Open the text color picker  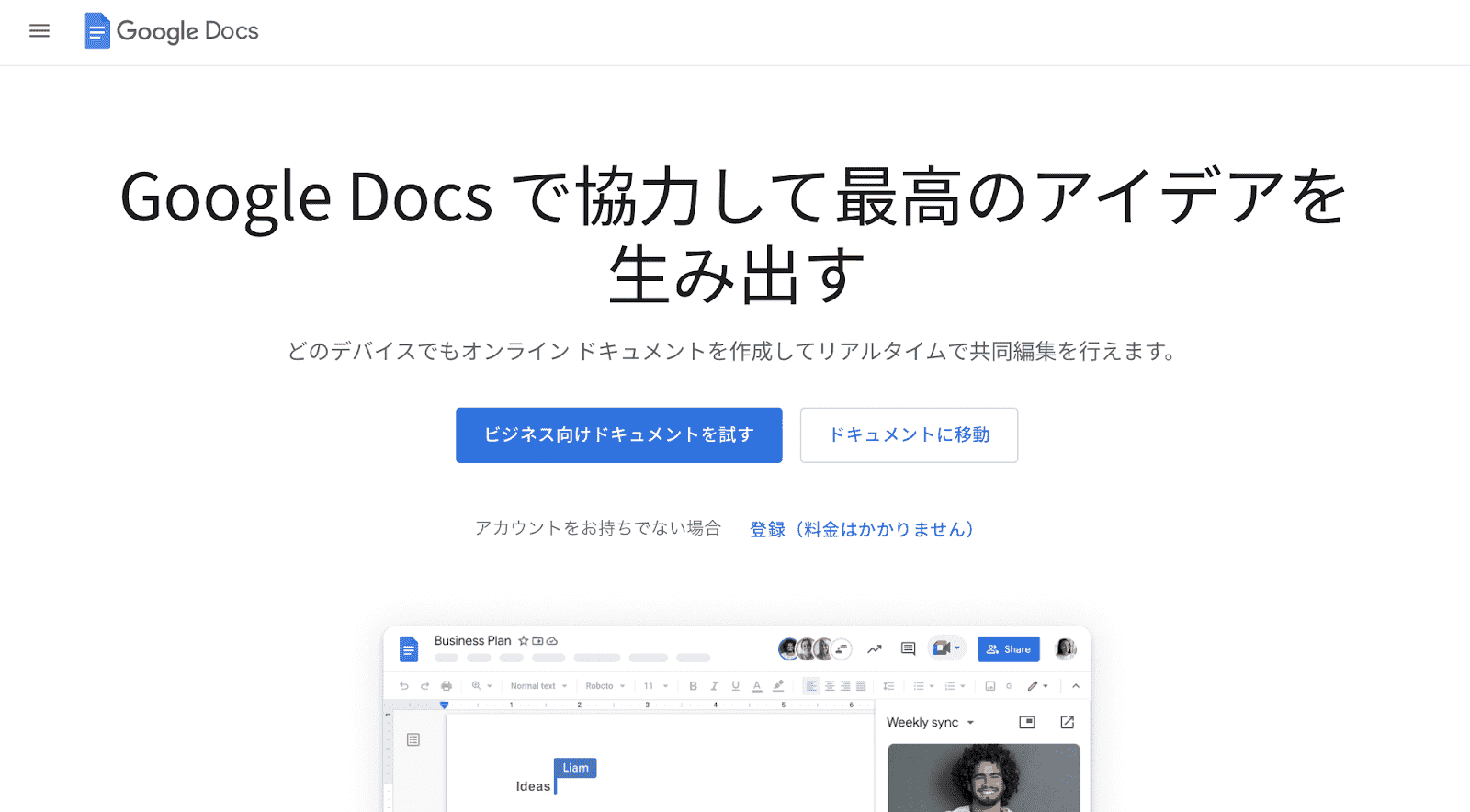pyautogui.click(x=757, y=686)
